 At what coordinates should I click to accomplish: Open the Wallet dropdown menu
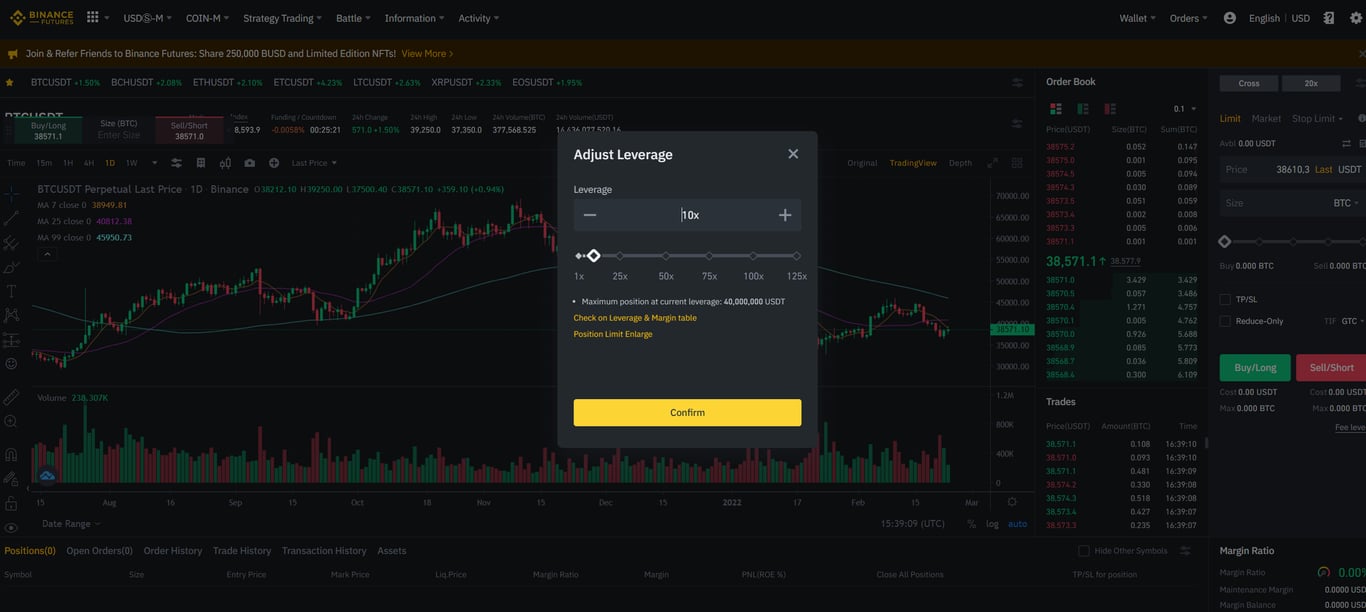(x=1137, y=18)
